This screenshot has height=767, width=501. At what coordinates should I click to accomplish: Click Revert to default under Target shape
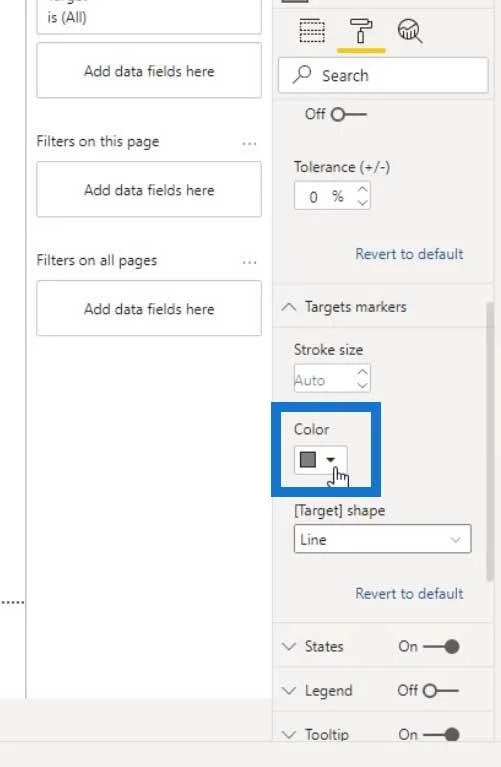(409, 593)
